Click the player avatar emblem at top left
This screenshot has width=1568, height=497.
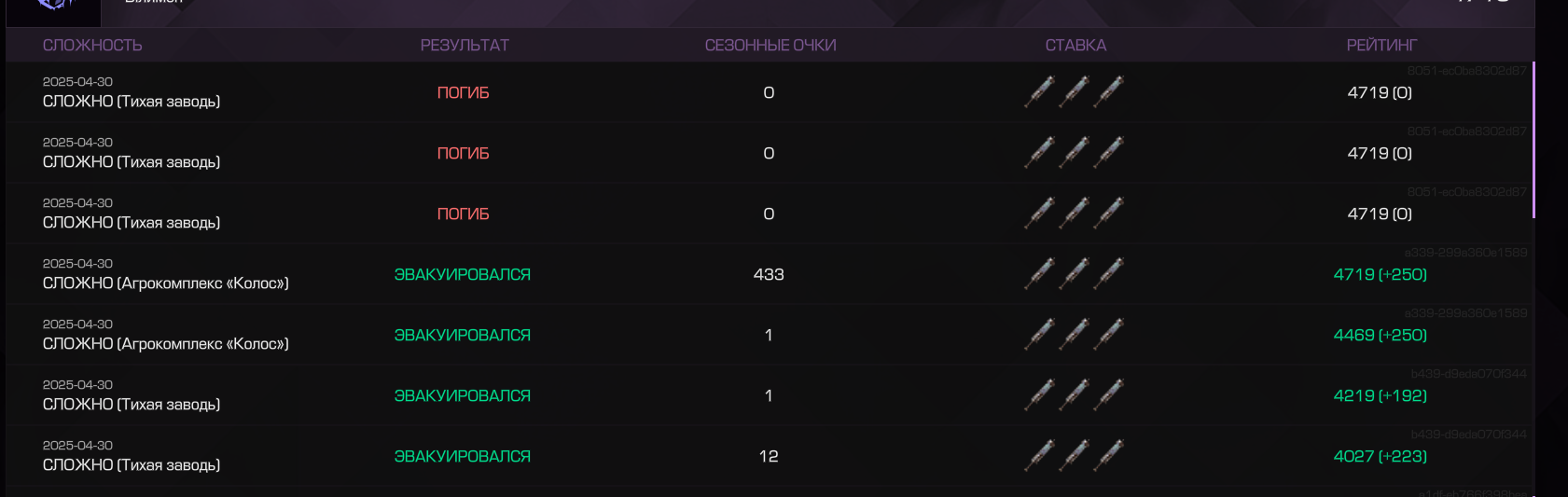coord(54,7)
